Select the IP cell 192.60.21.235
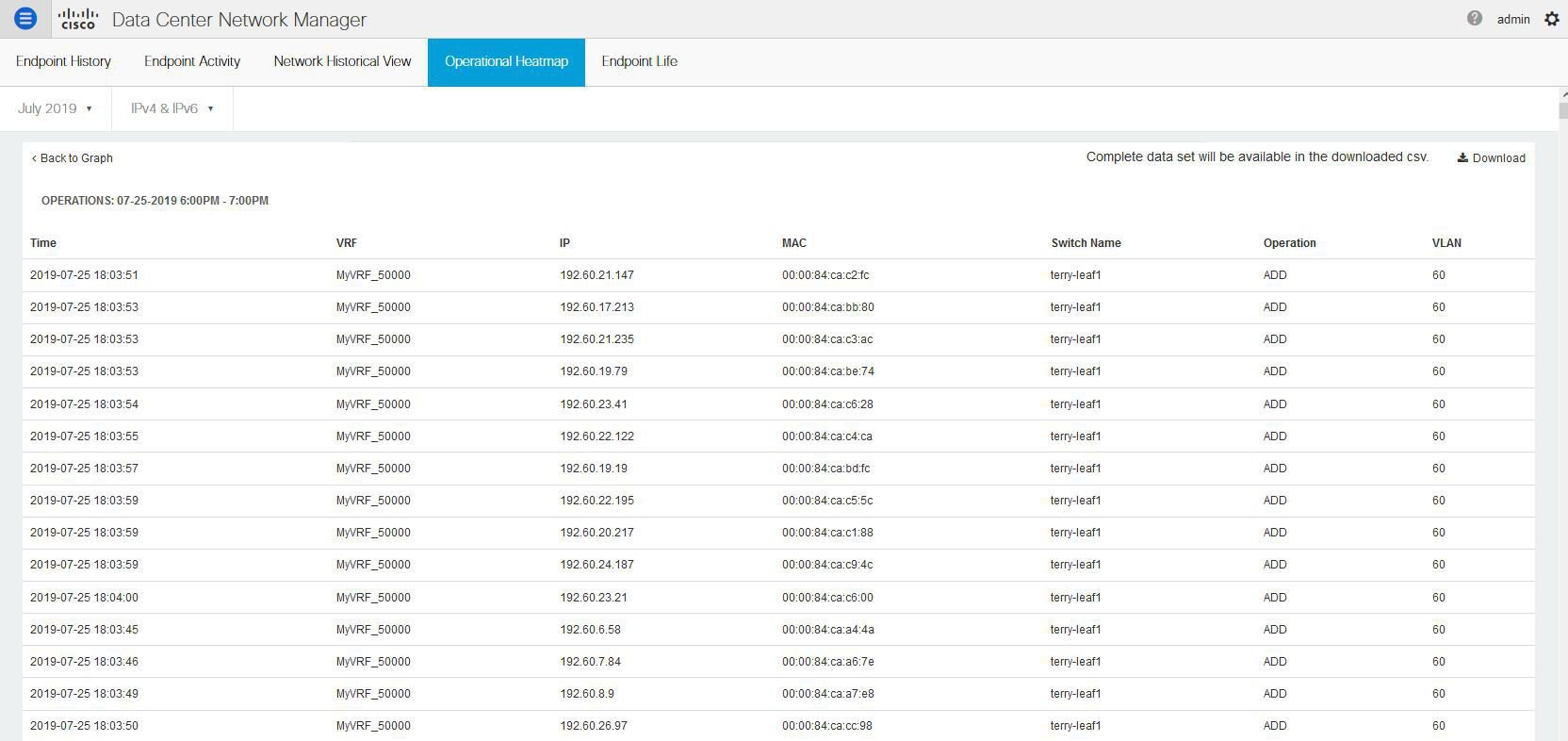The image size is (1568, 741). (596, 339)
